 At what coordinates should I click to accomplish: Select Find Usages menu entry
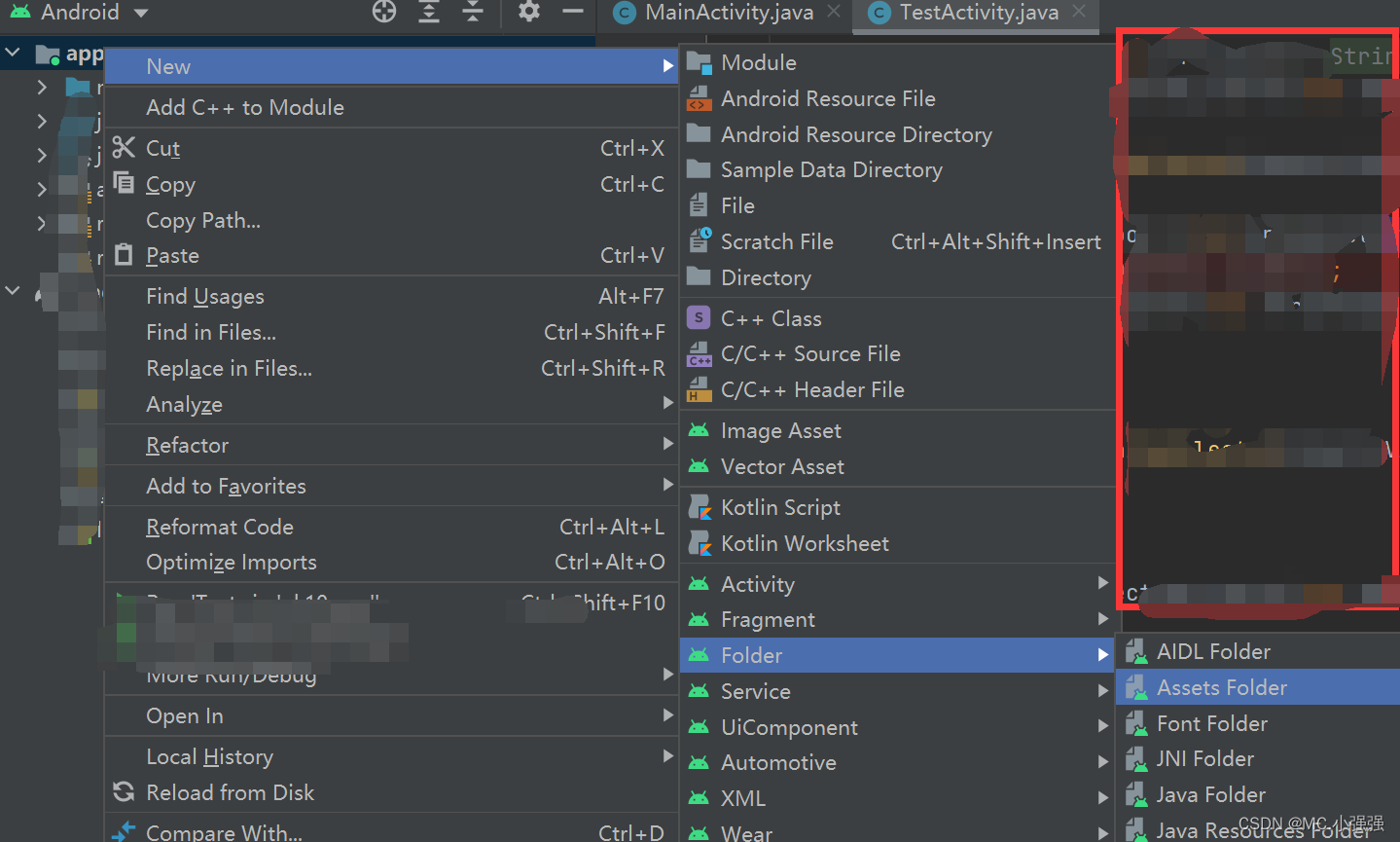pos(391,296)
